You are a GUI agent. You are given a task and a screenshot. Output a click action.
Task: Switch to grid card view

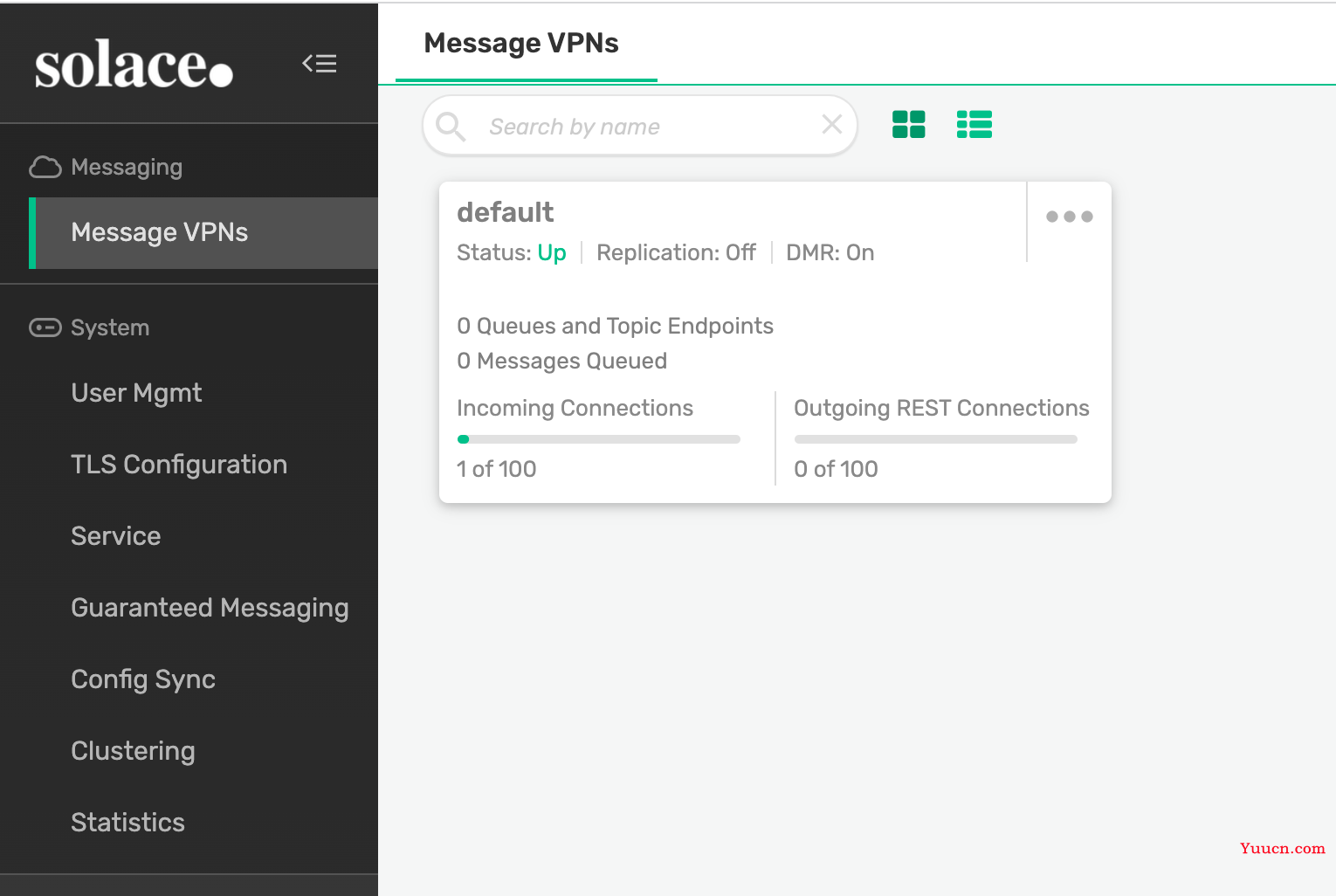click(909, 125)
